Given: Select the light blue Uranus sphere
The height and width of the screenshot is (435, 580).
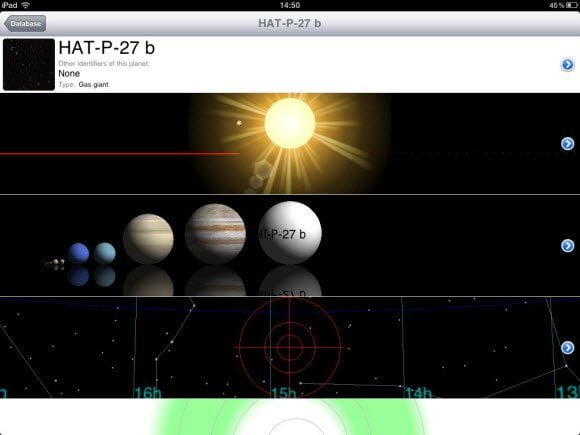Looking at the screenshot, I should [105, 253].
